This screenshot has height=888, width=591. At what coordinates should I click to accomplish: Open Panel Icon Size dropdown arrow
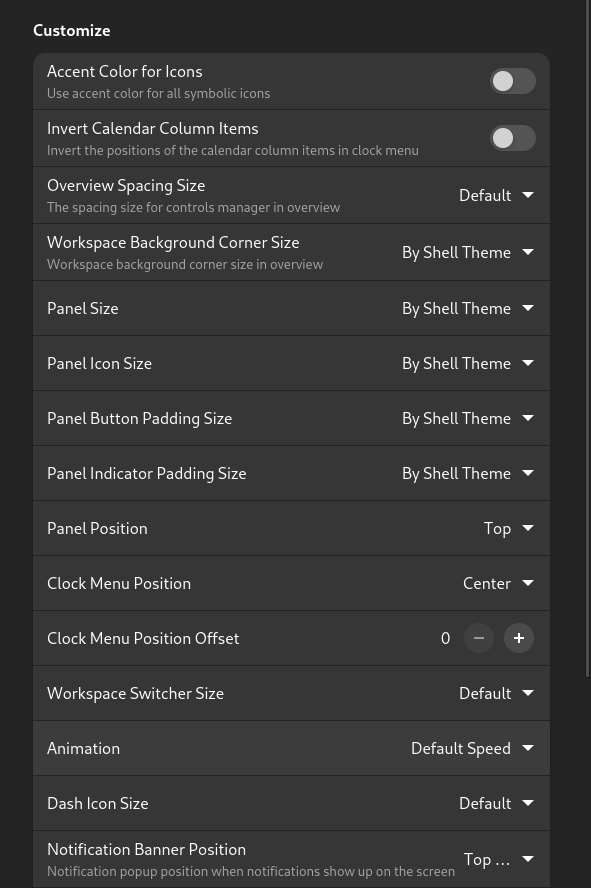(x=528, y=363)
